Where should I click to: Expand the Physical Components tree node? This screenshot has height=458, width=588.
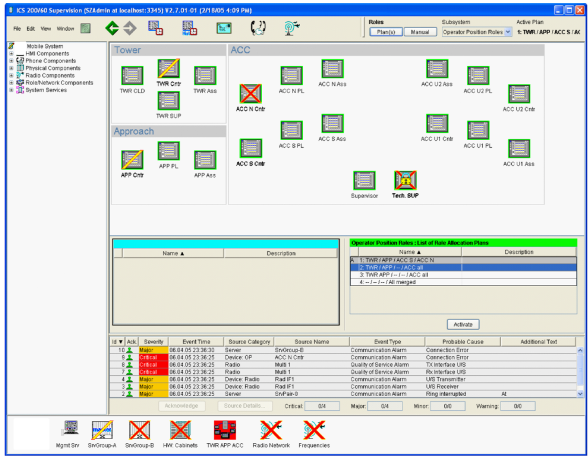pos(11,68)
